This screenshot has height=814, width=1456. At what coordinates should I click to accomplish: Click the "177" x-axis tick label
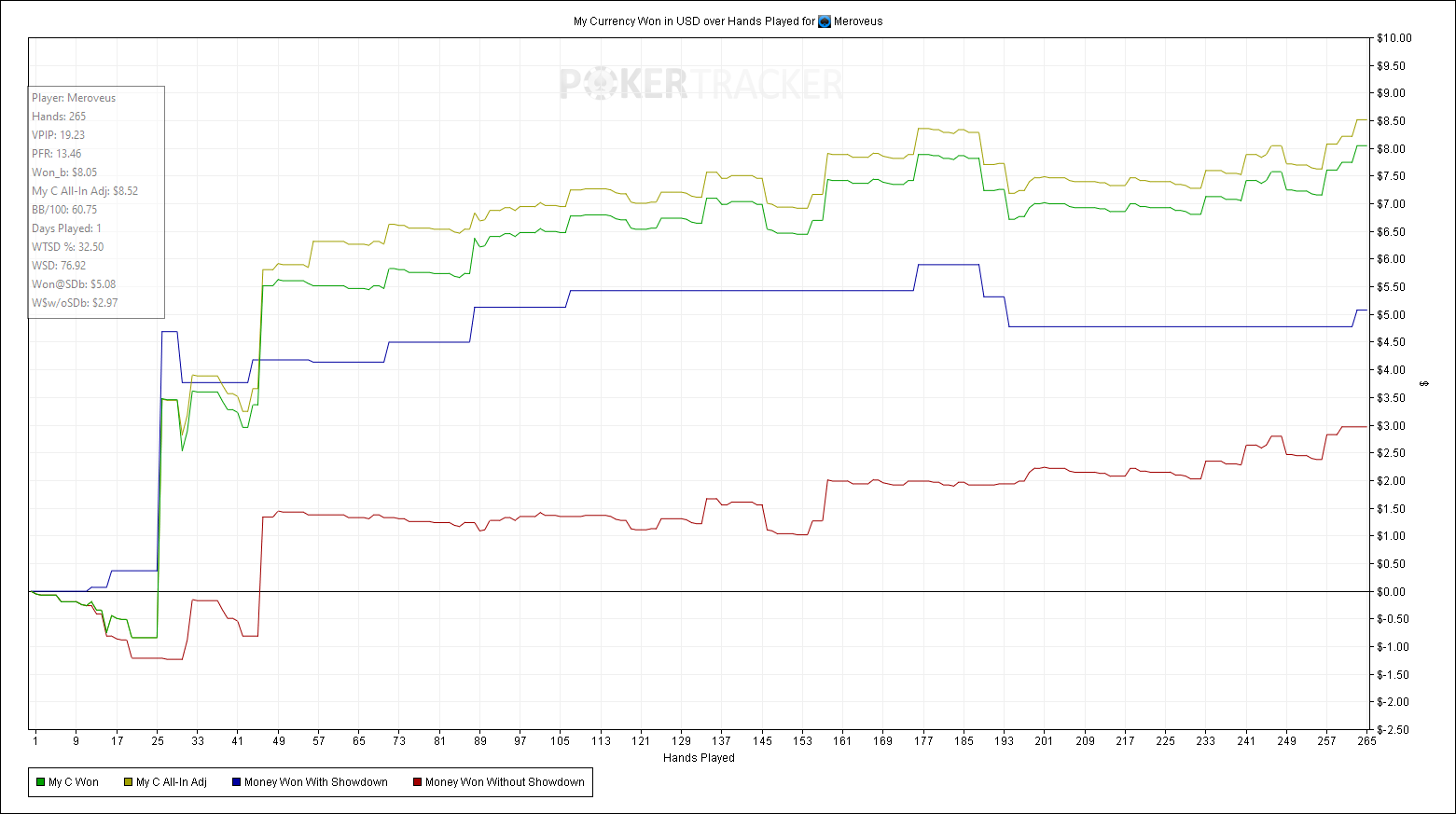pyautogui.click(x=923, y=741)
